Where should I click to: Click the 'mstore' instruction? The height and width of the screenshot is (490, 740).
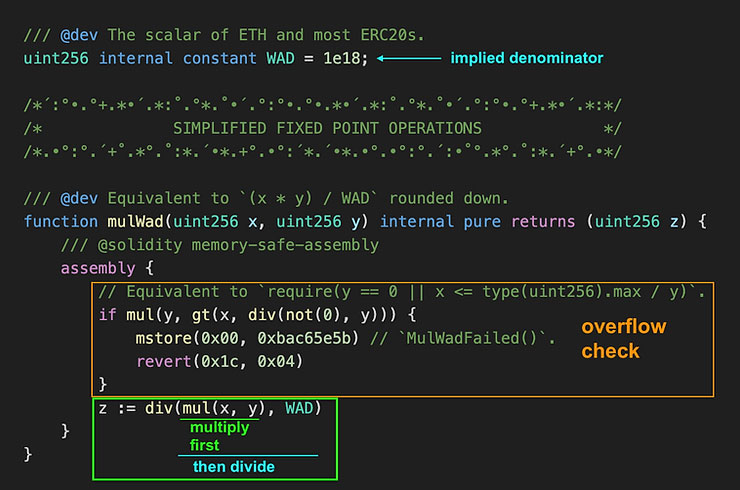tap(163, 338)
